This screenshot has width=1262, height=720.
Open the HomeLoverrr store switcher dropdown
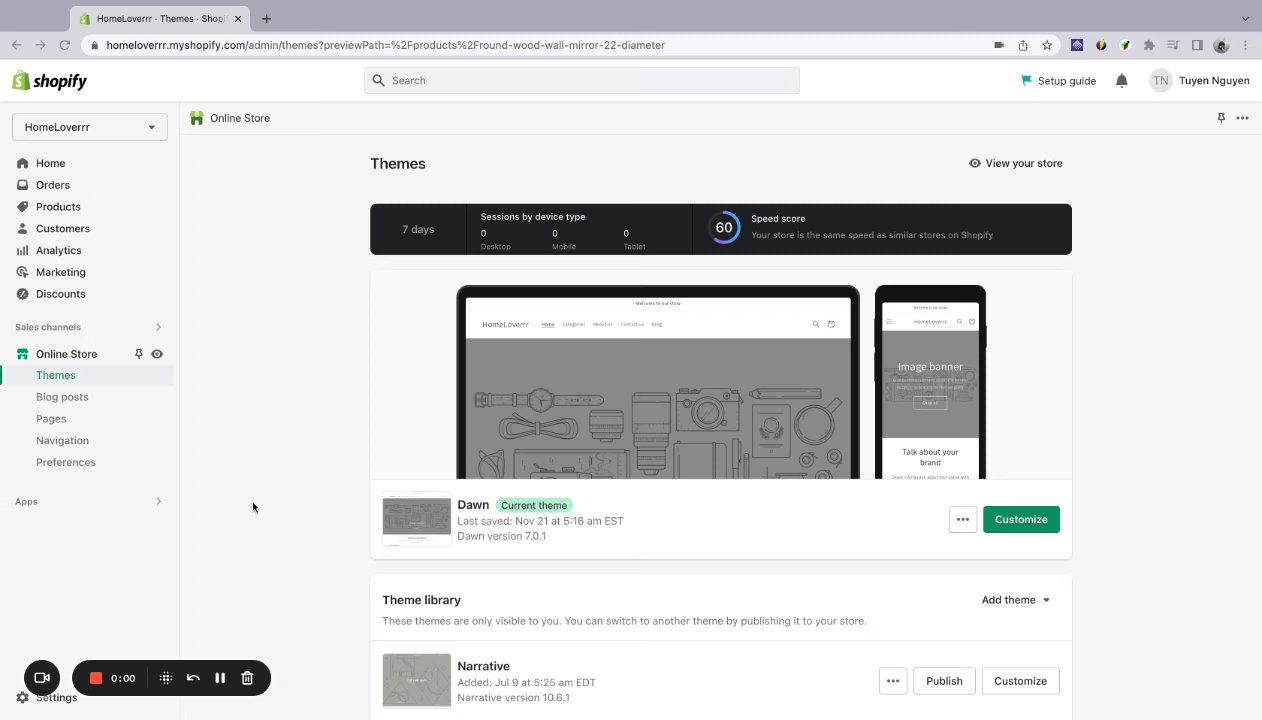point(90,127)
